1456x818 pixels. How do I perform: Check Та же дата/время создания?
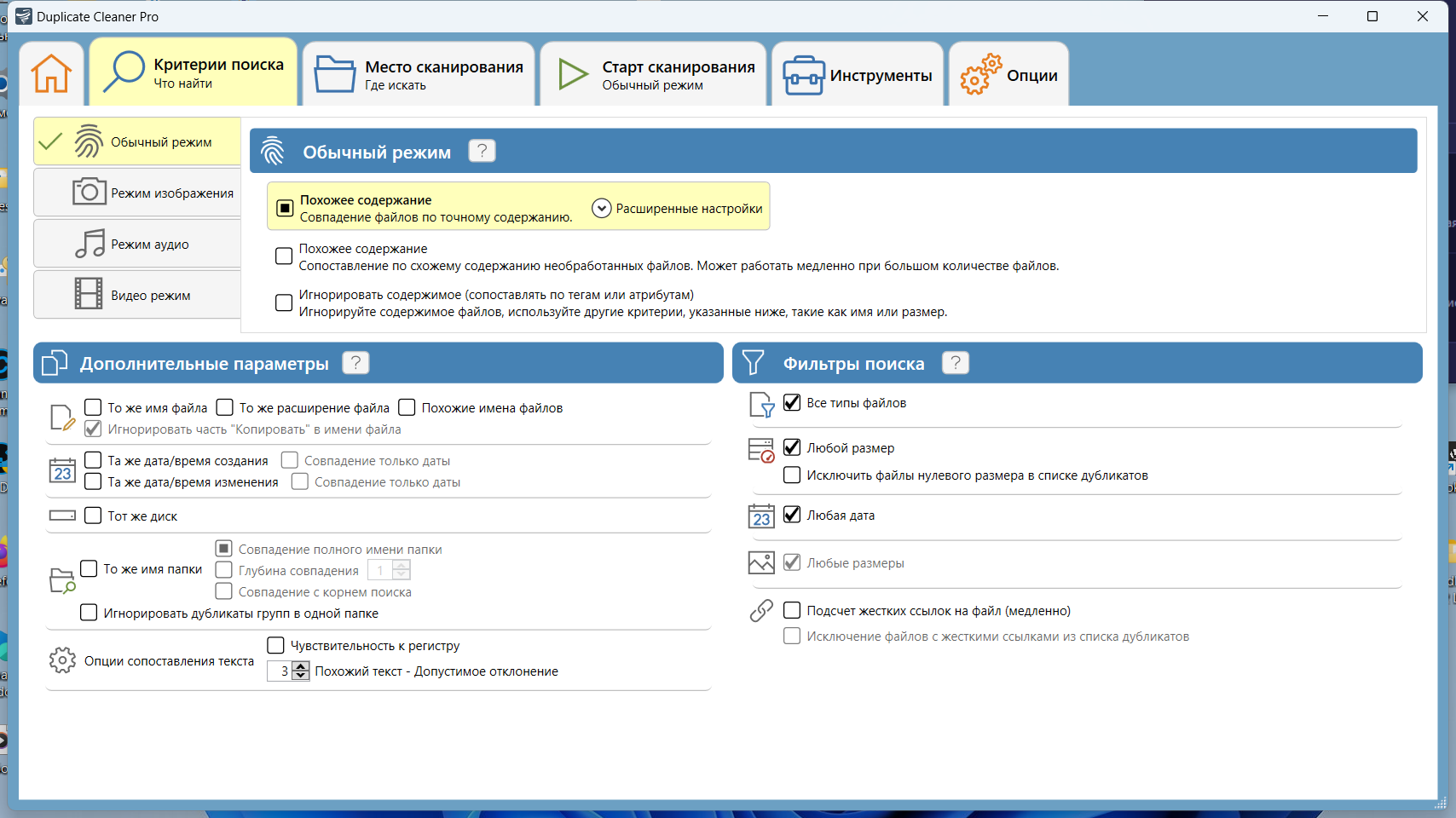pyautogui.click(x=93, y=460)
